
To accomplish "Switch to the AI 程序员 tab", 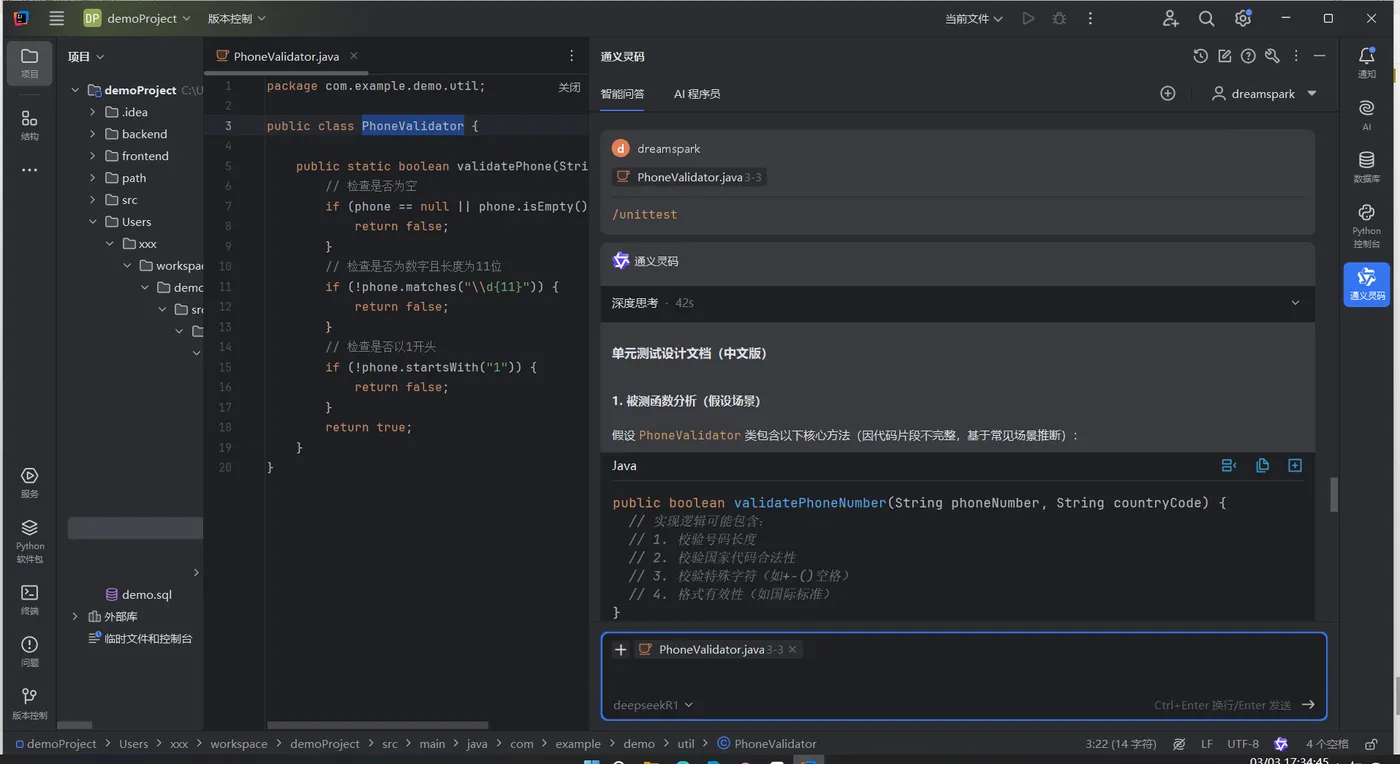I will [x=697, y=94].
